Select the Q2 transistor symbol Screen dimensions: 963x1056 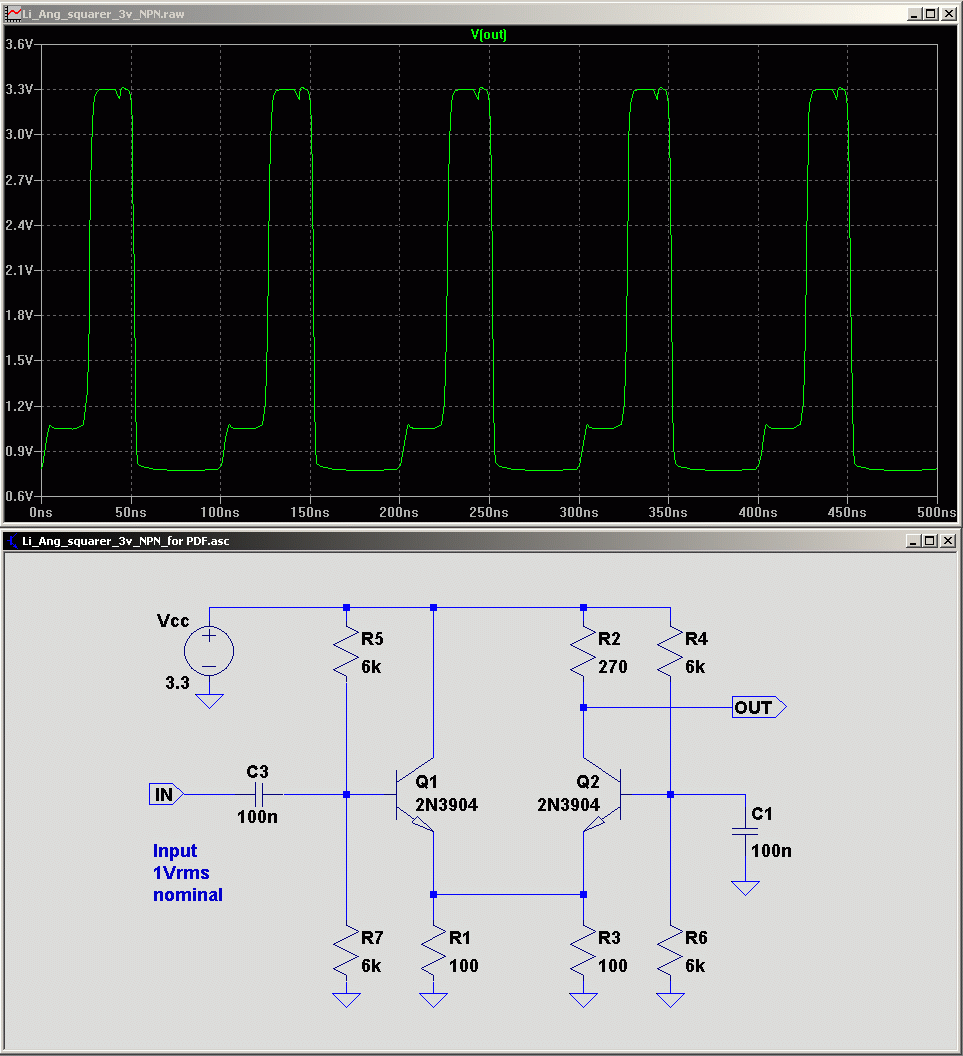pyautogui.click(x=602, y=795)
